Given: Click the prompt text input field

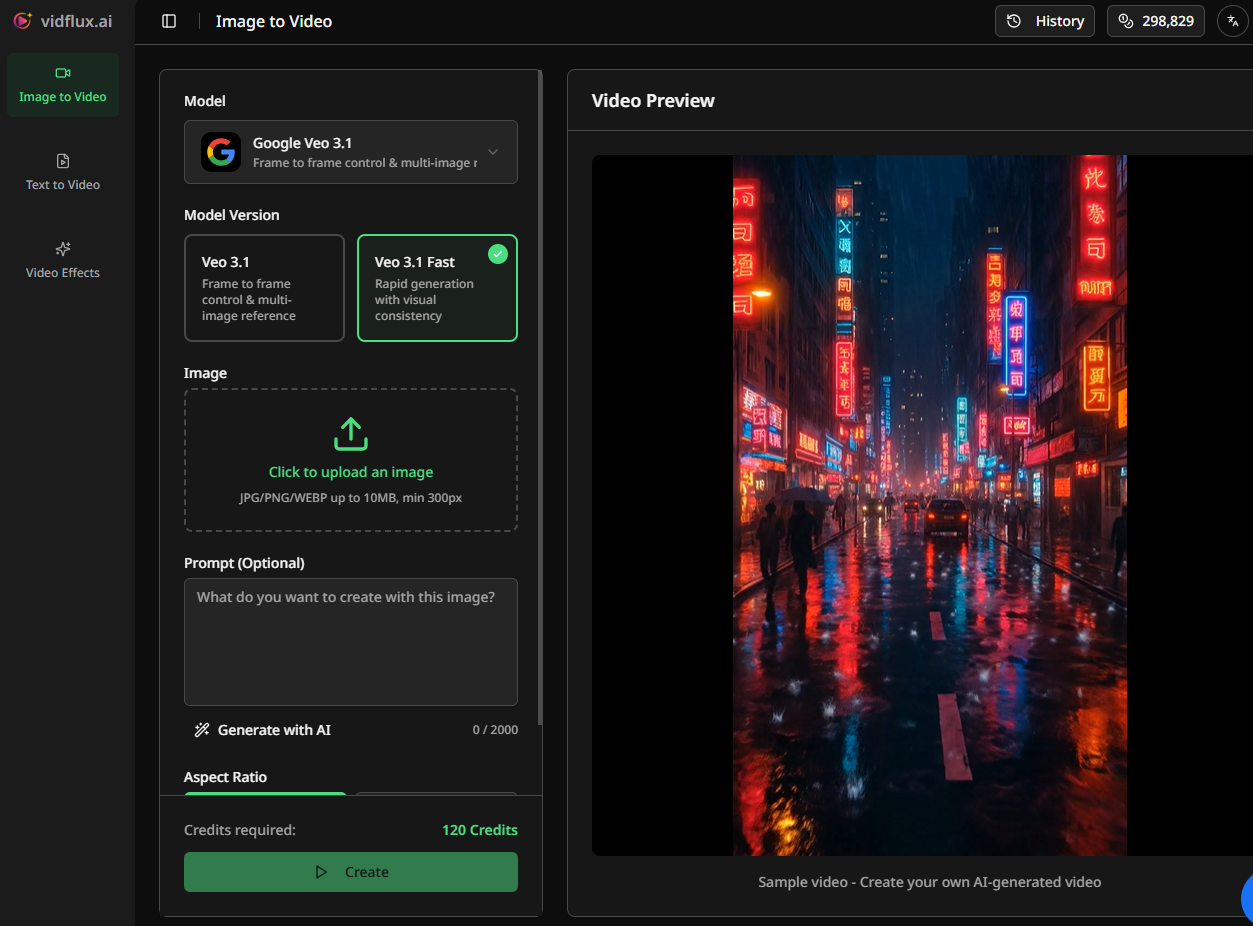Looking at the screenshot, I should coord(350,640).
